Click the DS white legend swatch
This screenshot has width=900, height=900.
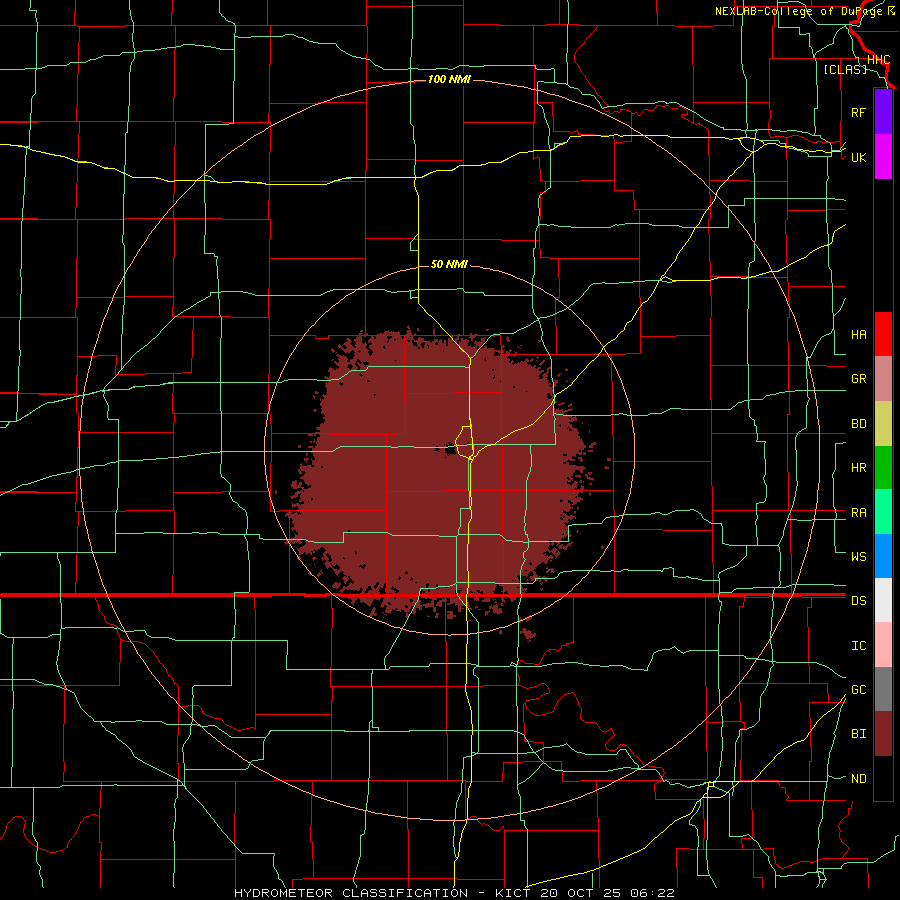point(883,600)
